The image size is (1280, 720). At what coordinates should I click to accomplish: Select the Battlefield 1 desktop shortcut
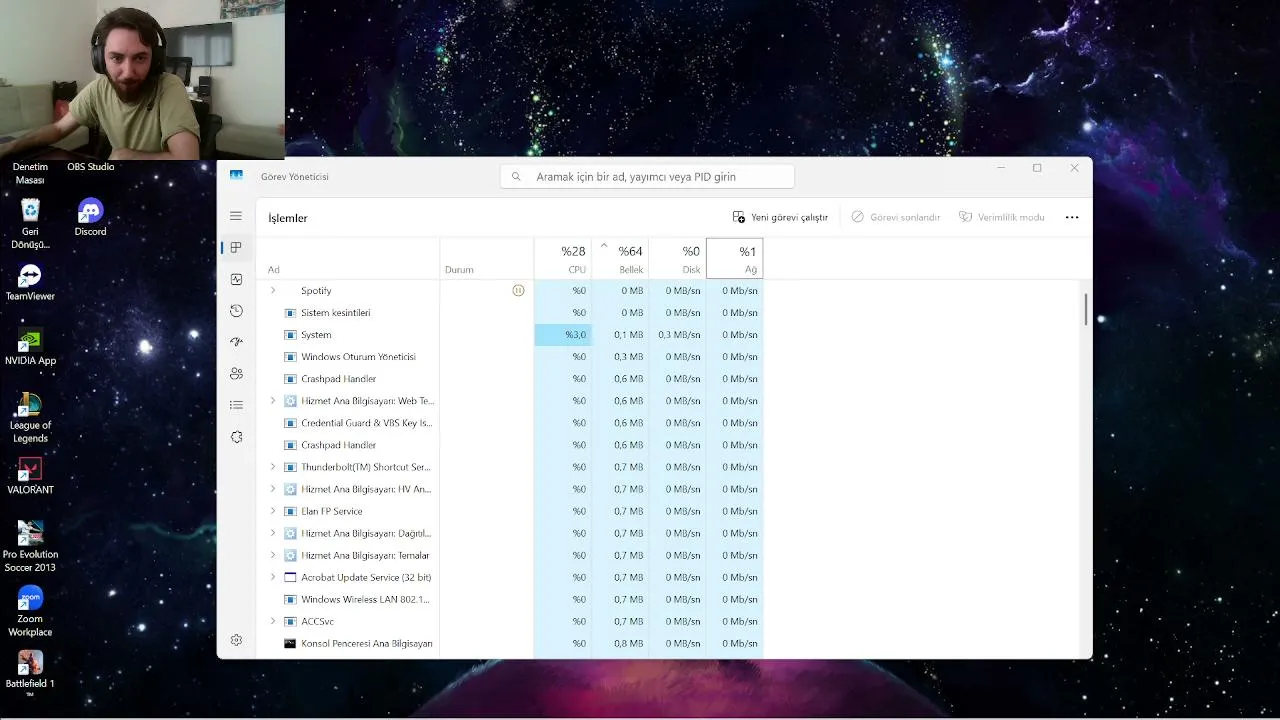click(x=30, y=672)
